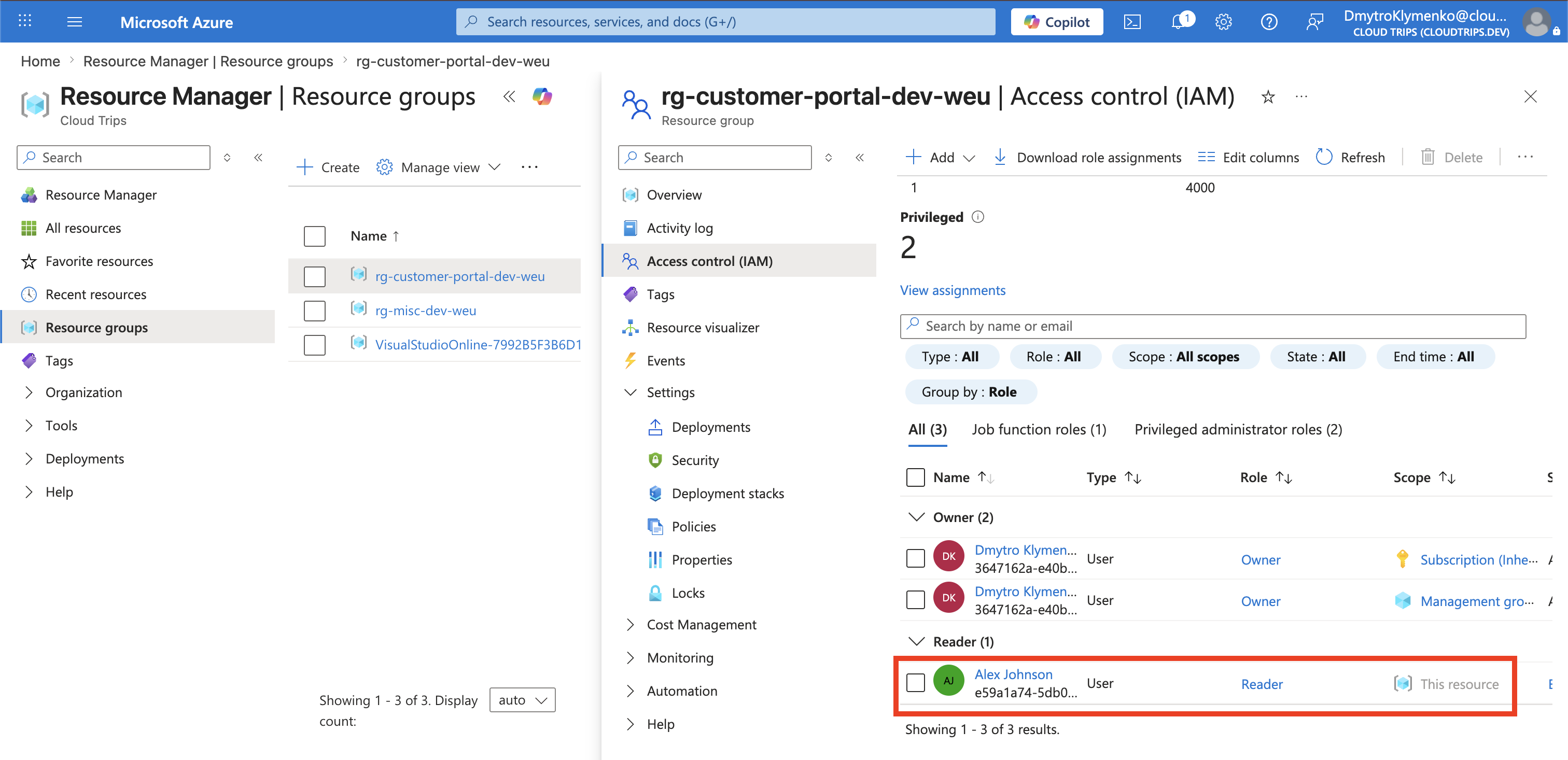Expand the Deployments section in Resource Manager menu
This screenshot has height=760, width=1568.
pyautogui.click(x=29, y=458)
